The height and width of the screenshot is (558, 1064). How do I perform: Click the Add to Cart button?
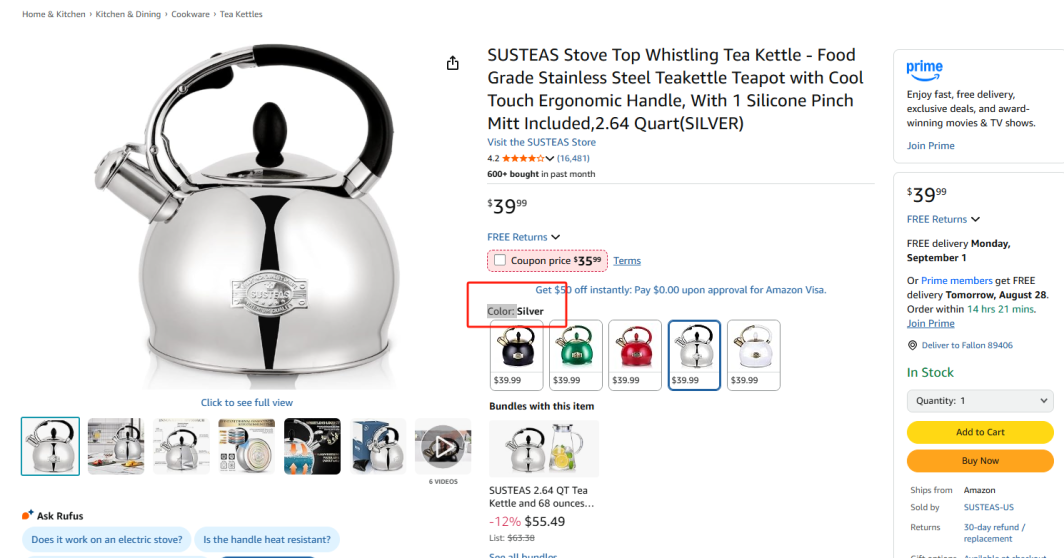[979, 432]
